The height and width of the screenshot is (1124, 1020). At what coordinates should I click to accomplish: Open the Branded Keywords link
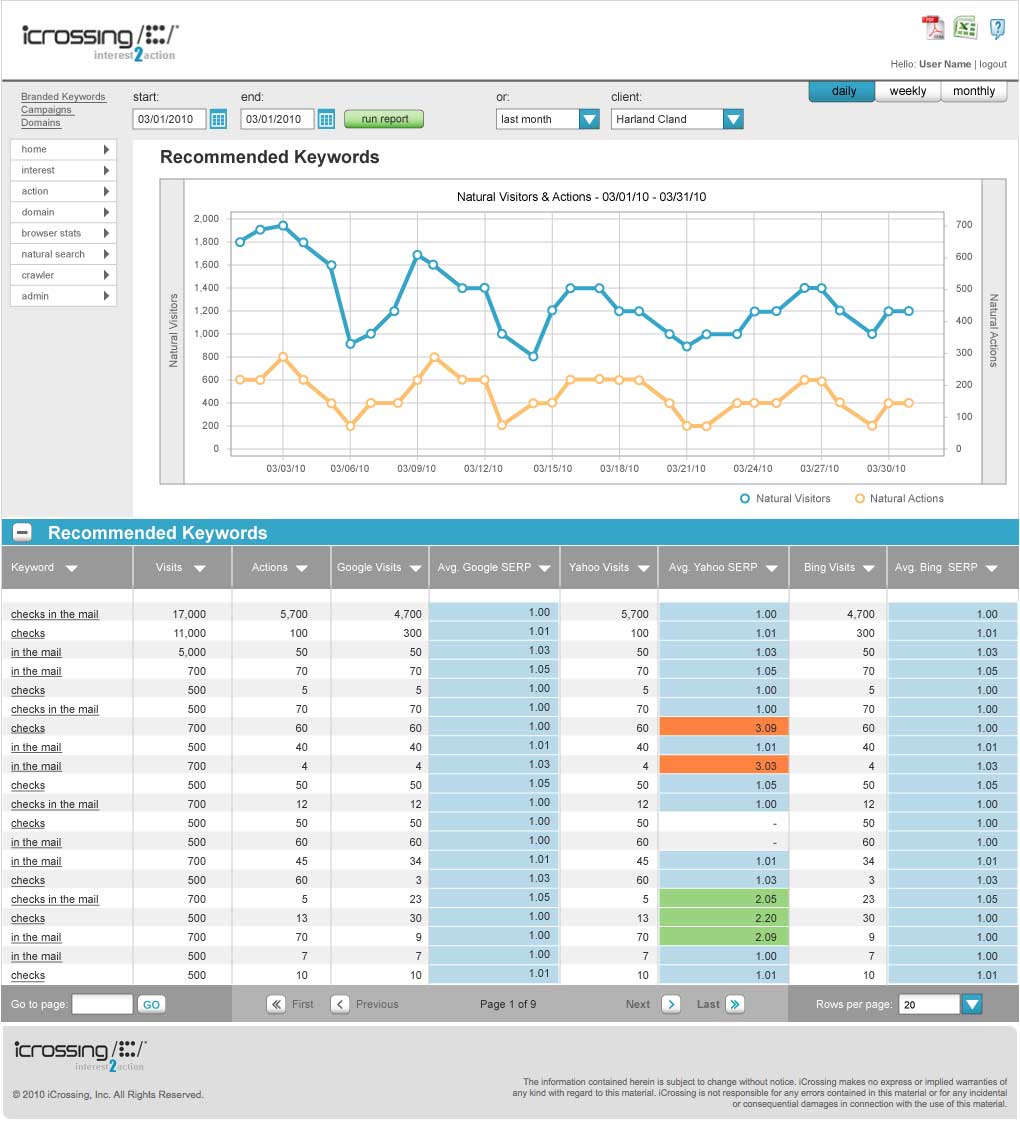tap(63, 97)
